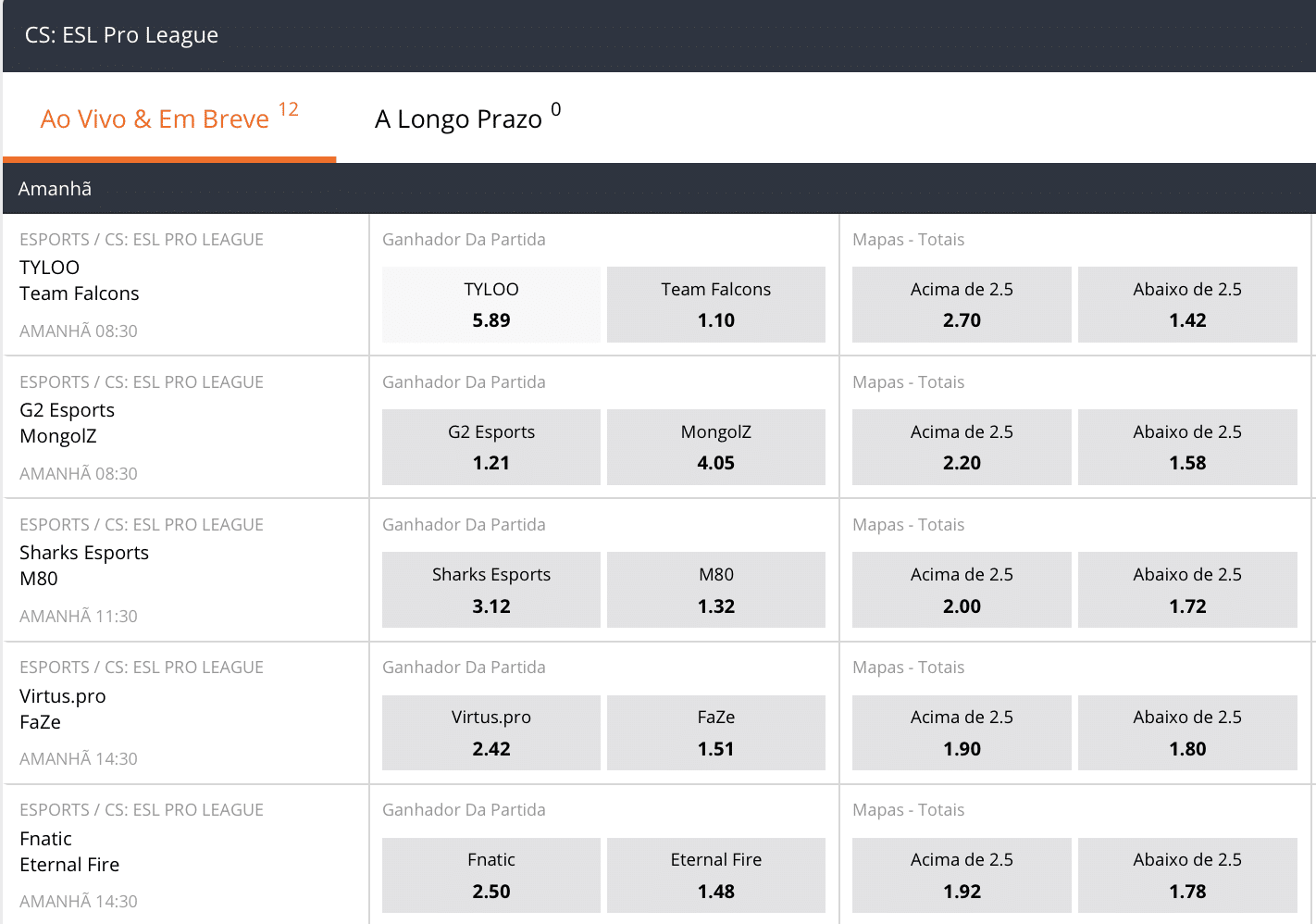The image size is (1316, 924).
Task: Click Mapas - Totais label in G2 row
Action: (x=909, y=382)
